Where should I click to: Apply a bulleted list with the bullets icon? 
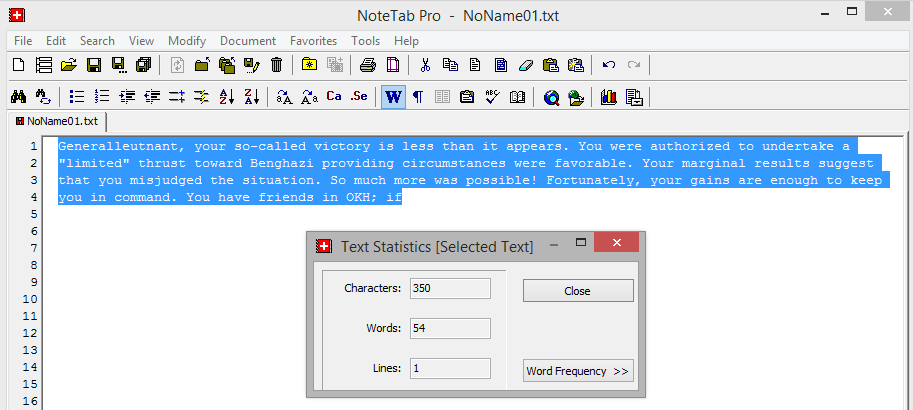click(76, 97)
